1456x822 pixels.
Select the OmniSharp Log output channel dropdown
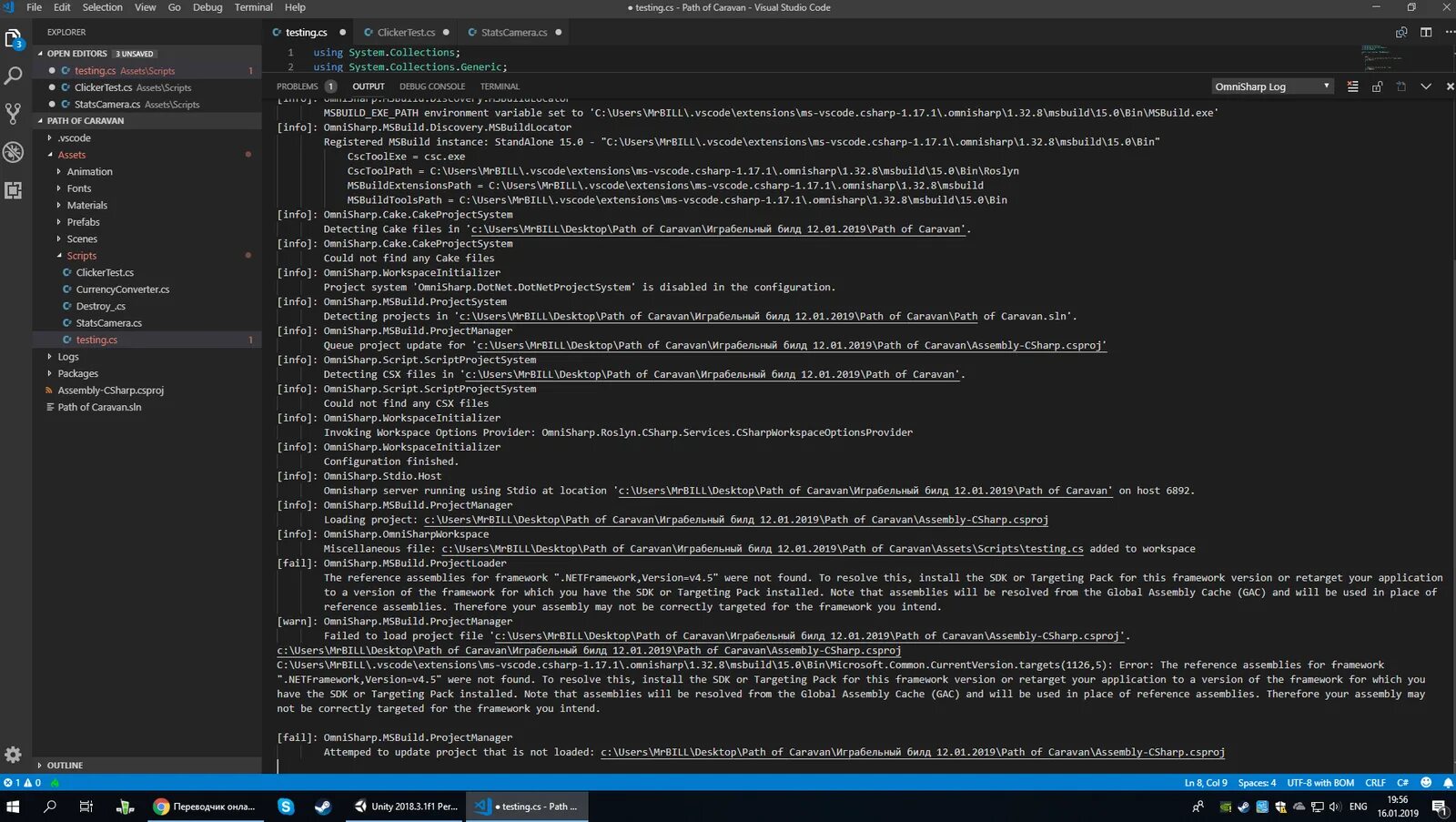click(x=1272, y=86)
